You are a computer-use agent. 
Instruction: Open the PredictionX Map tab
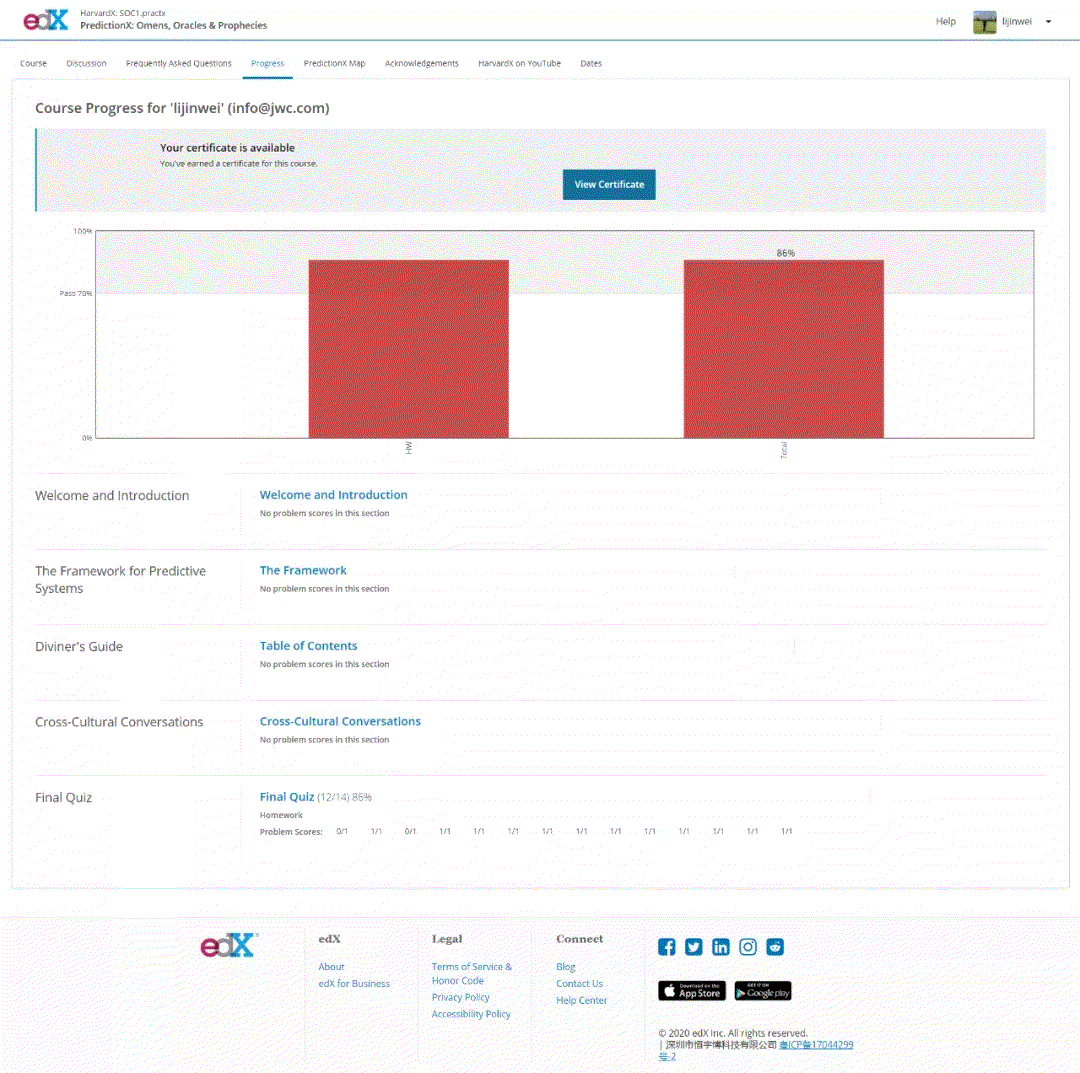[334, 63]
